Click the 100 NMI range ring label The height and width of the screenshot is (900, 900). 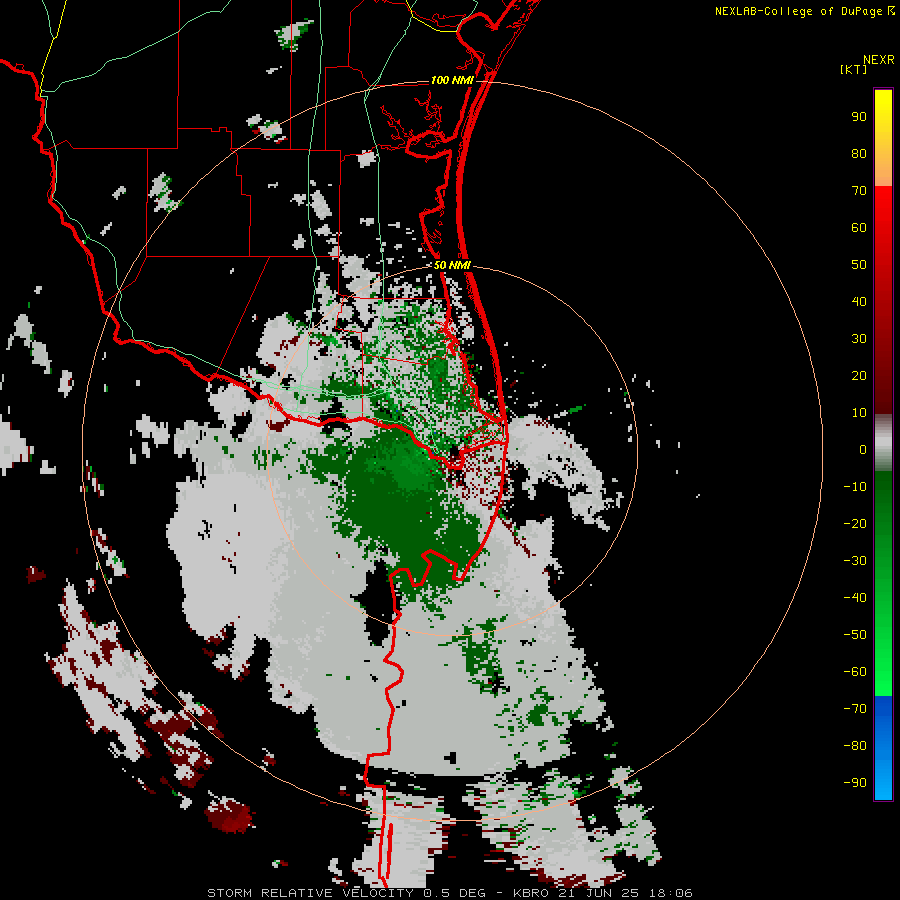pos(452,80)
